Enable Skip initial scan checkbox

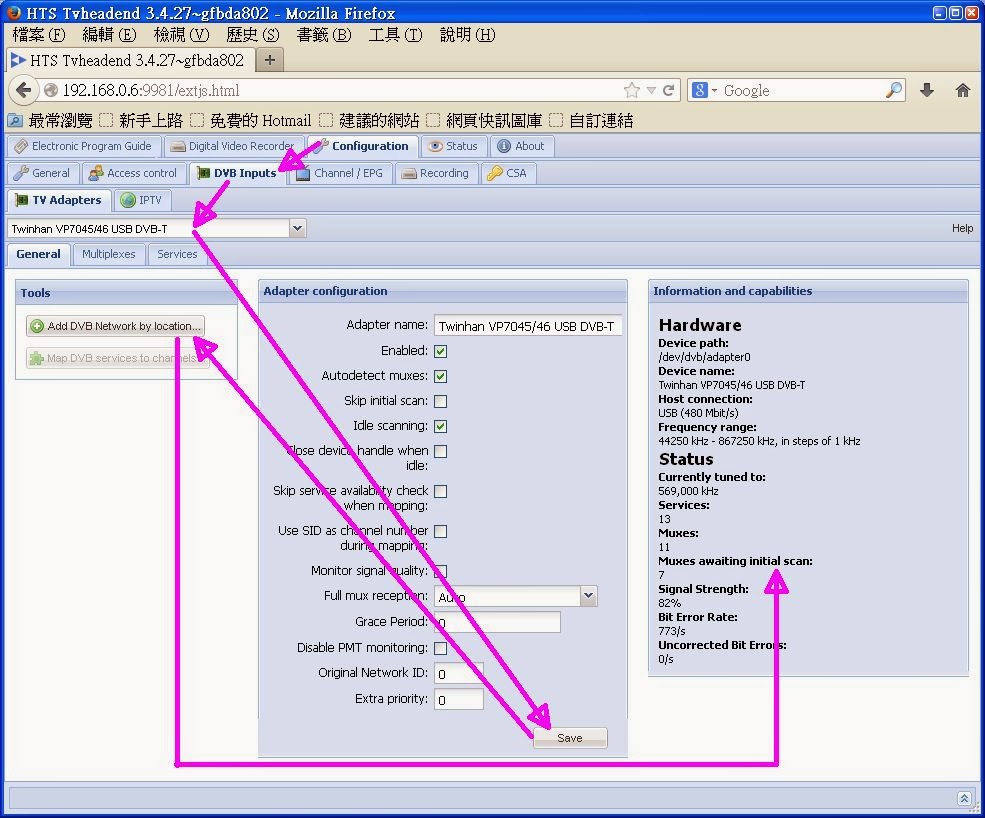[x=440, y=401]
